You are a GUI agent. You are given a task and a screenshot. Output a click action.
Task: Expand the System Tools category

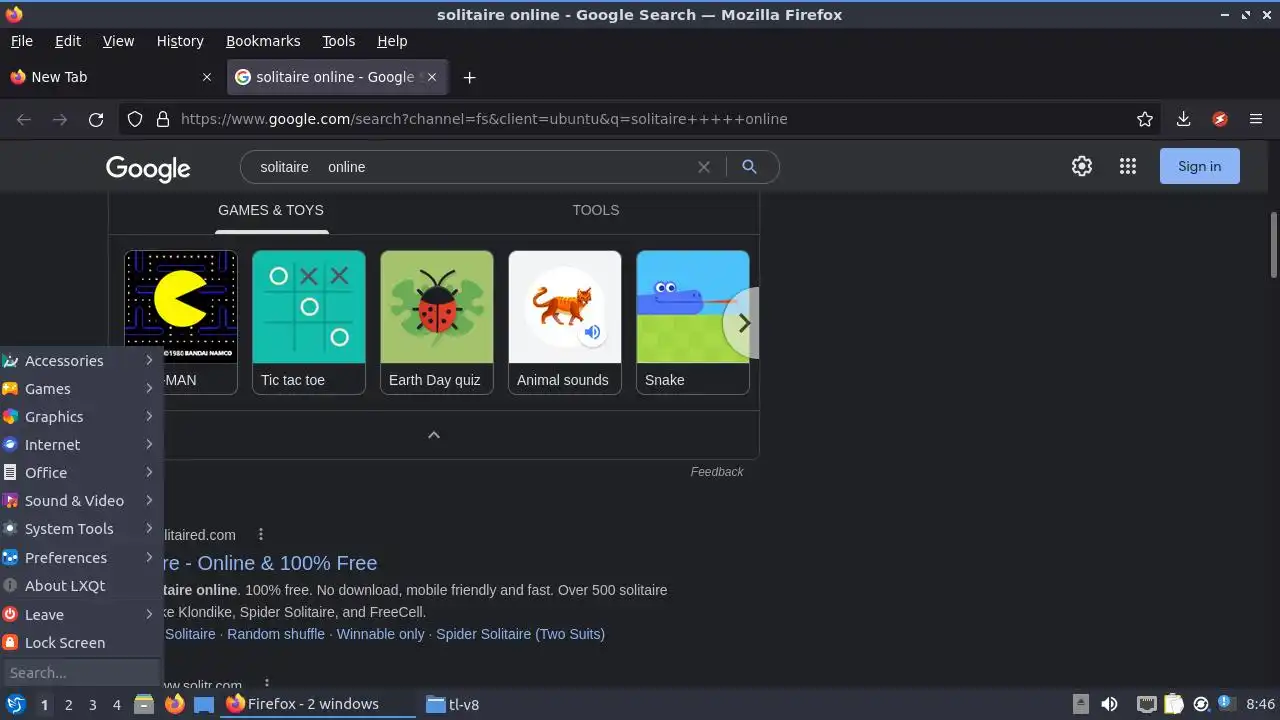click(80, 529)
